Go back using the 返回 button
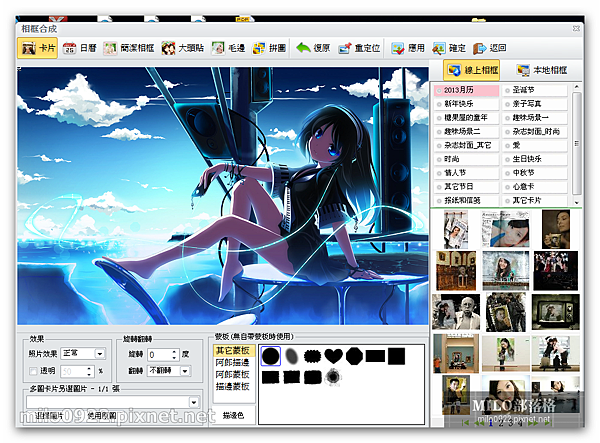The image size is (600, 443). (x=489, y=48)
